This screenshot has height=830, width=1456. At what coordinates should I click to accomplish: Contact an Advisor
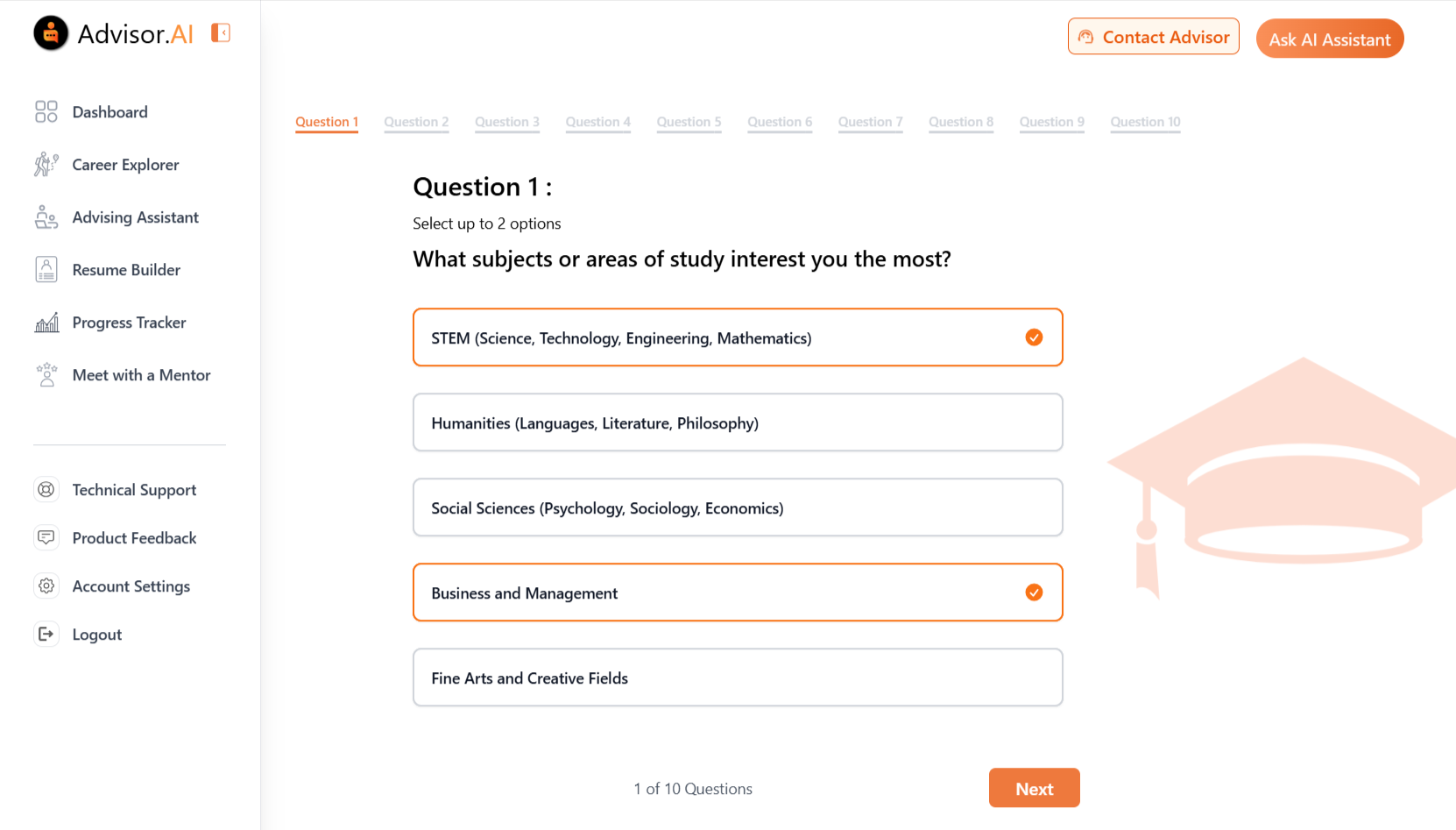click(x=1153, y=36)
